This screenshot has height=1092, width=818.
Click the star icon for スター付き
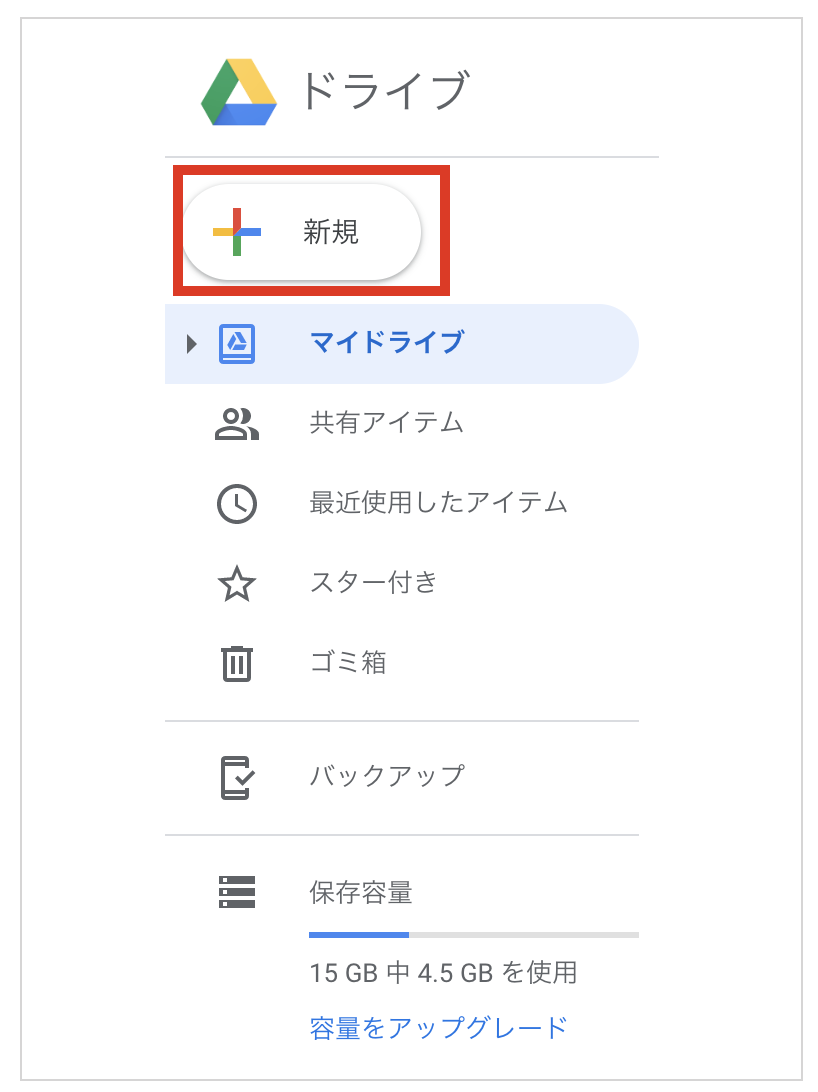click(237, 584)
